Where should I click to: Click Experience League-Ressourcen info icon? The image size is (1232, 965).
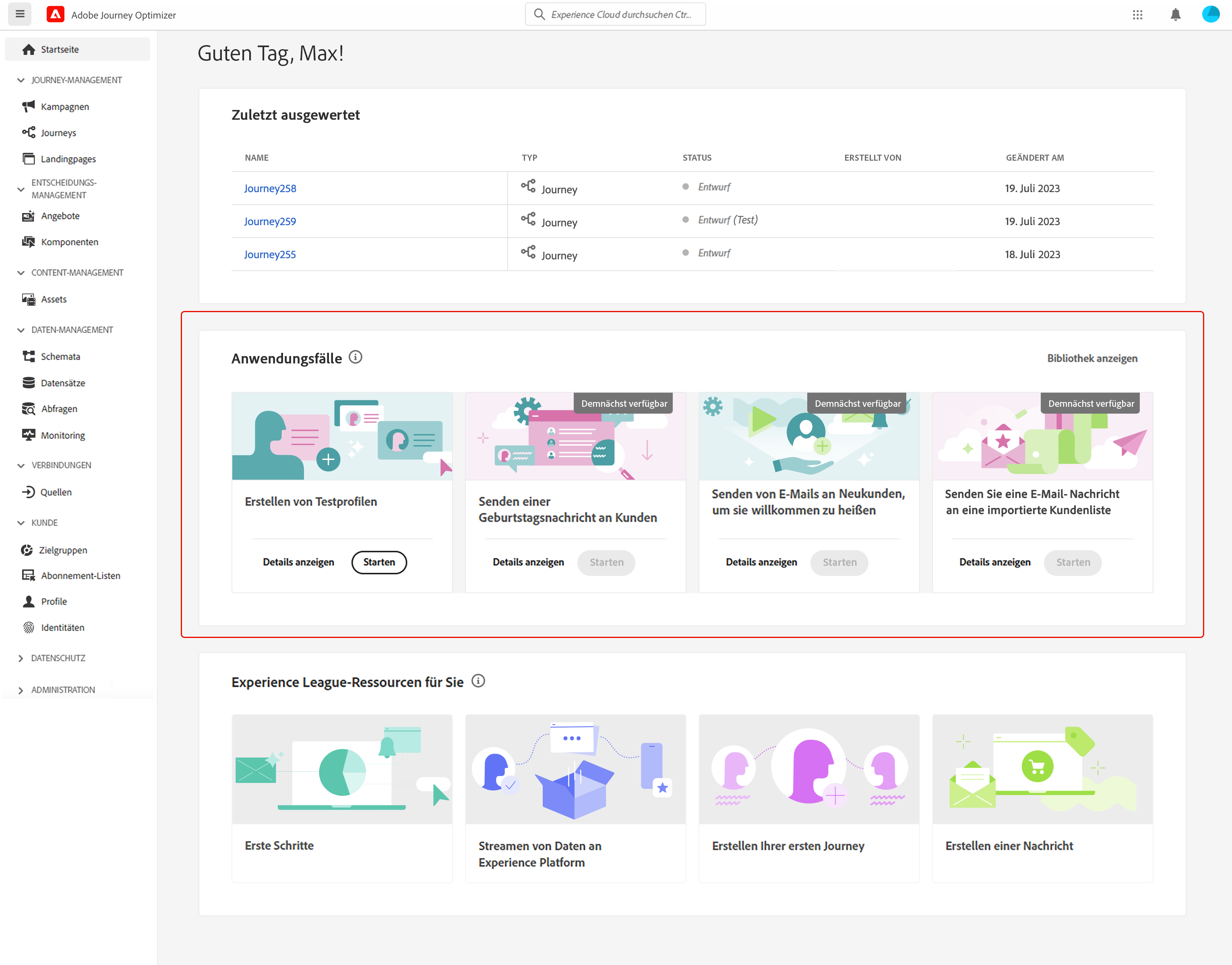(478, 681)
